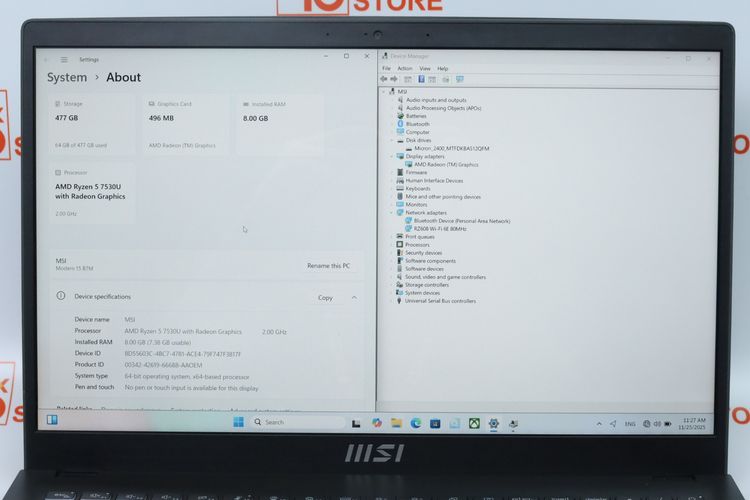This screenshot has height=500, width=750.
Task: Select Security devices category
Action: [x=423, y=253]
